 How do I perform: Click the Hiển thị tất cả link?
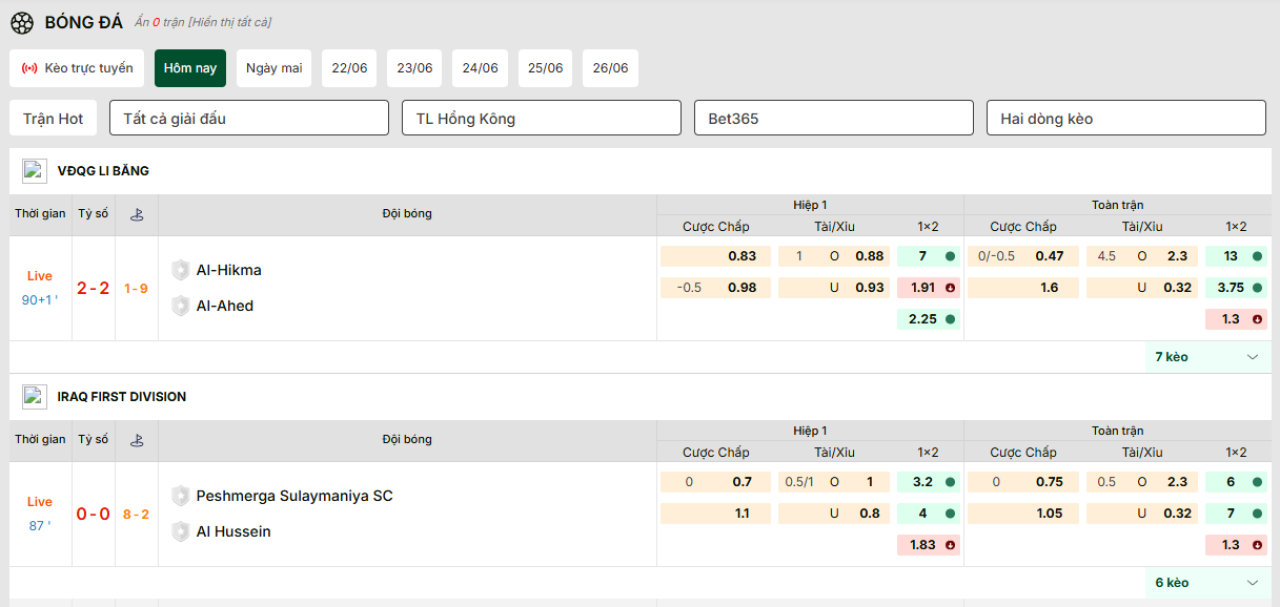click(x=232, y=22)
